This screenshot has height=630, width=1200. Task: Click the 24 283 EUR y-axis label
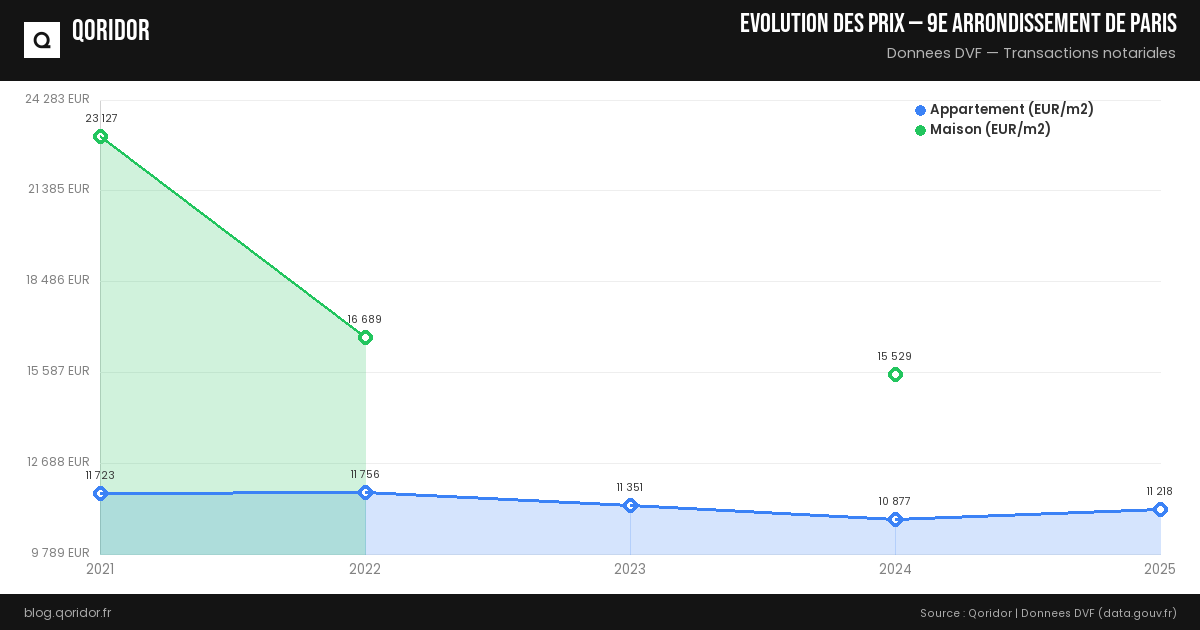[x=58, y=99]
